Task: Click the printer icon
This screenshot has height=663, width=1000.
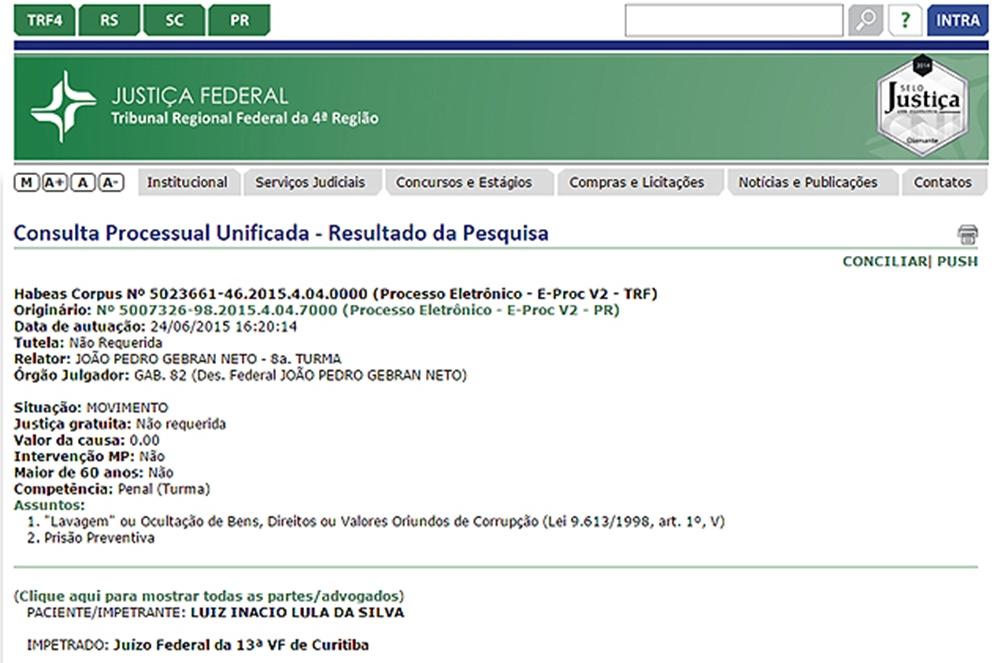Action: [x=967, y=235]
